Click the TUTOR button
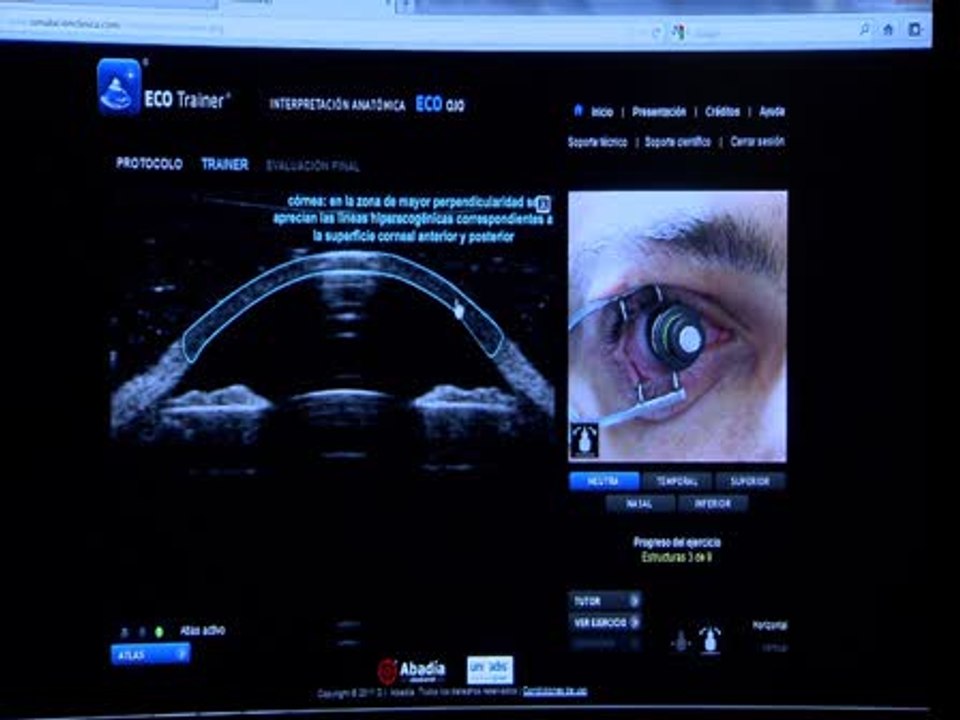This screenshot has width=960, height=720. [605, 601]
